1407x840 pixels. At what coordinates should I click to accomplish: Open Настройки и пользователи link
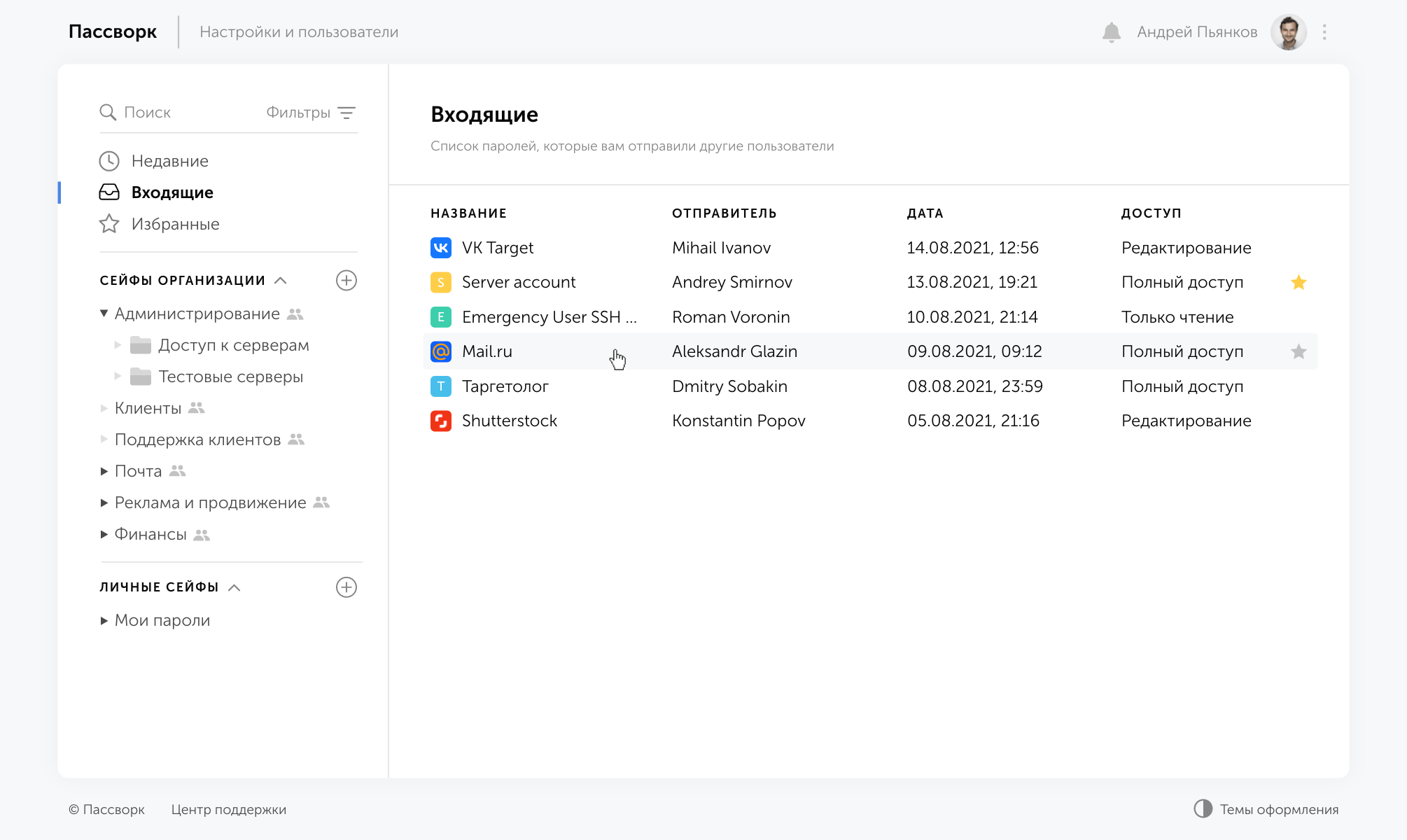[x=299, y=32]
